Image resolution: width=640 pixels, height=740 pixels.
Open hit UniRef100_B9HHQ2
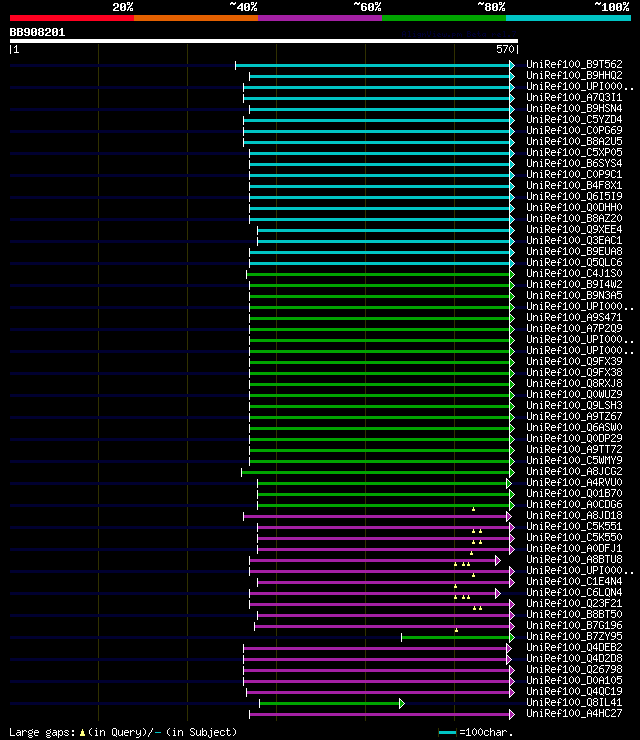coord(574,75)
